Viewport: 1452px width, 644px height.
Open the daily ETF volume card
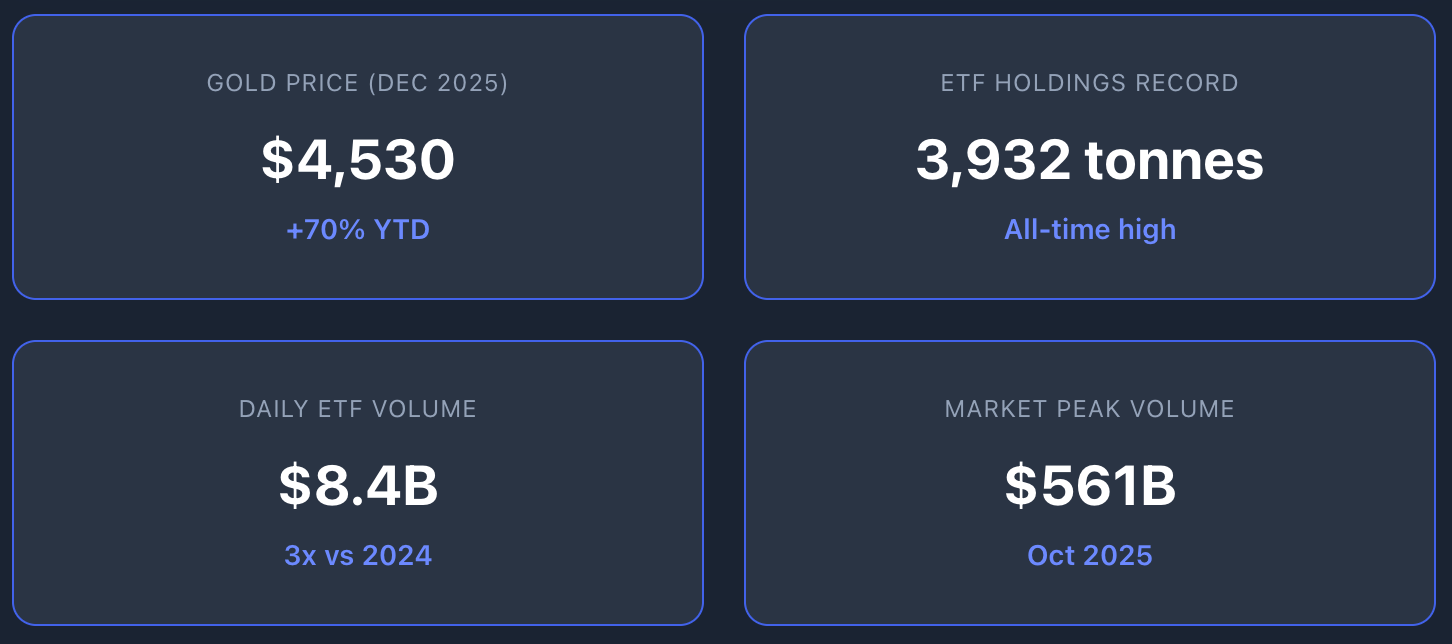click(357, 483)
